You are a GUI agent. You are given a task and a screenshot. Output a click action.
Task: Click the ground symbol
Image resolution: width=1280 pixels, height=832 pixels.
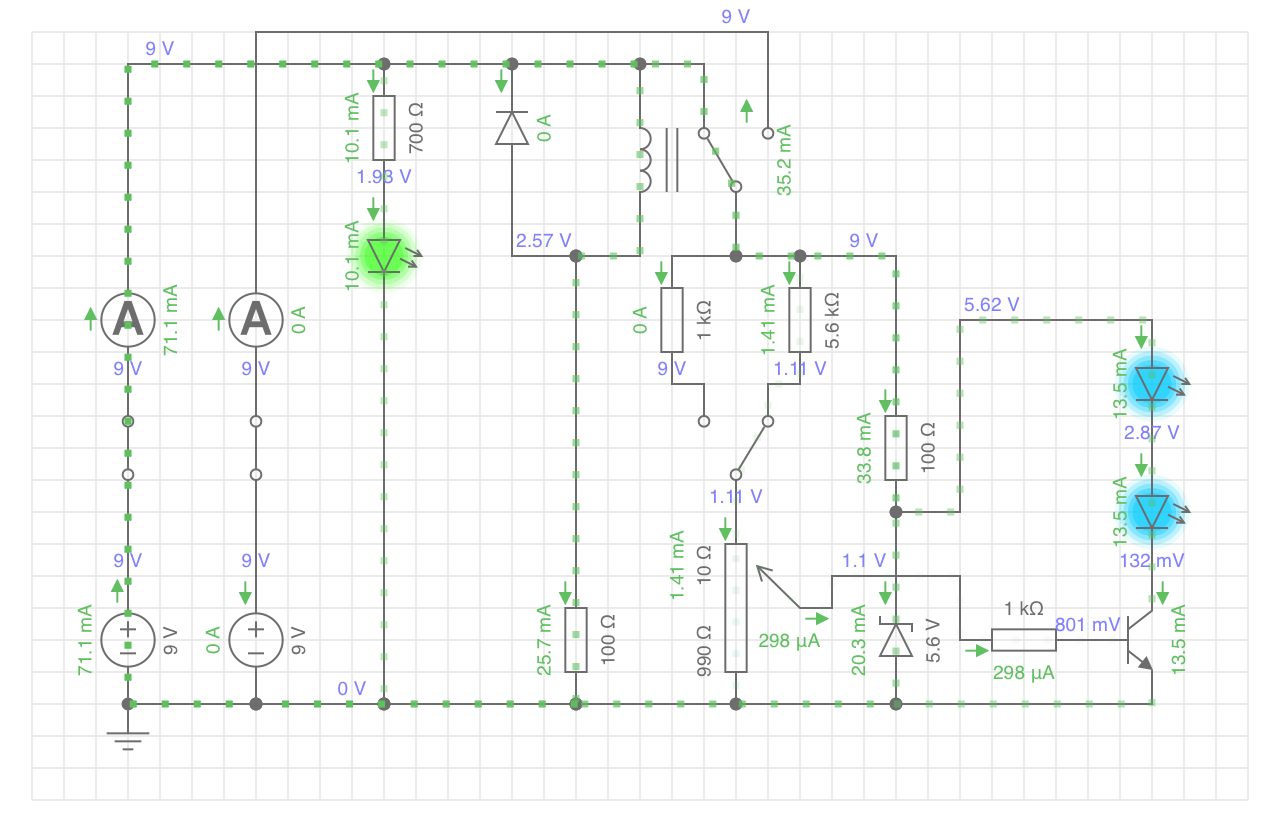[x=128, y=738]
